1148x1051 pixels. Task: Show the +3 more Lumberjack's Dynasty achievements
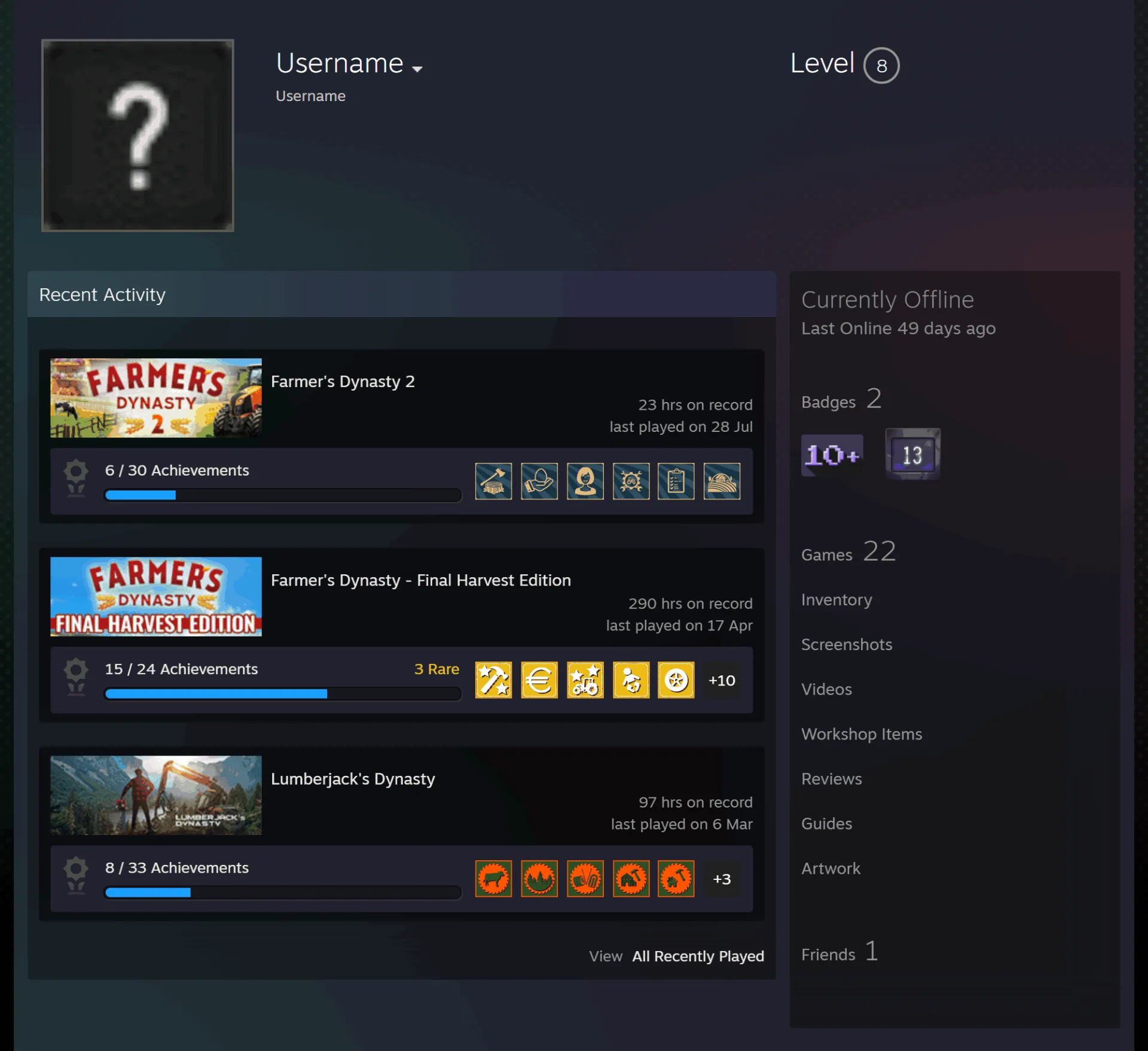pyautogui.click(x=722, y=879)
